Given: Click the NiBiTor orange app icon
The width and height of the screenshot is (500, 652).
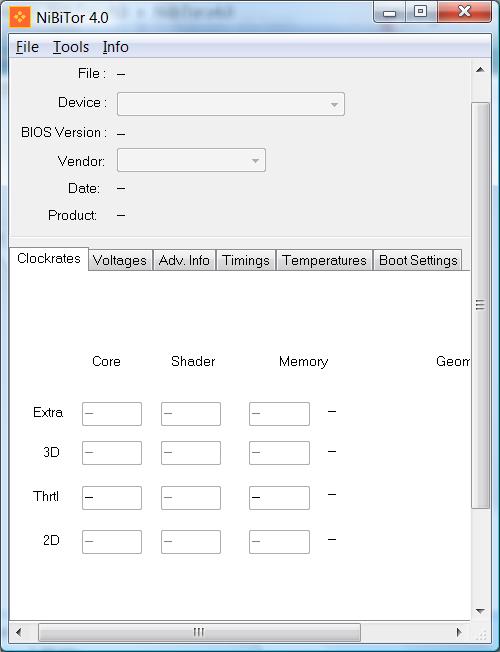Looking at the screenshot, I should [20, 17].
